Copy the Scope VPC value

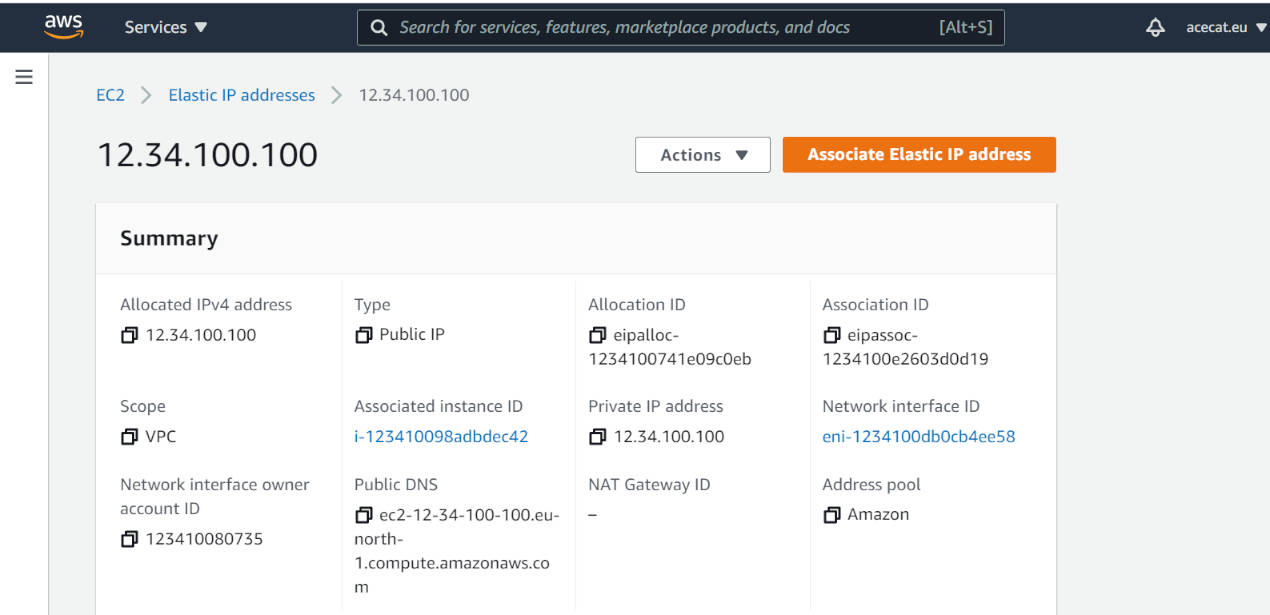pyautogui.click(x=129, y=437)
